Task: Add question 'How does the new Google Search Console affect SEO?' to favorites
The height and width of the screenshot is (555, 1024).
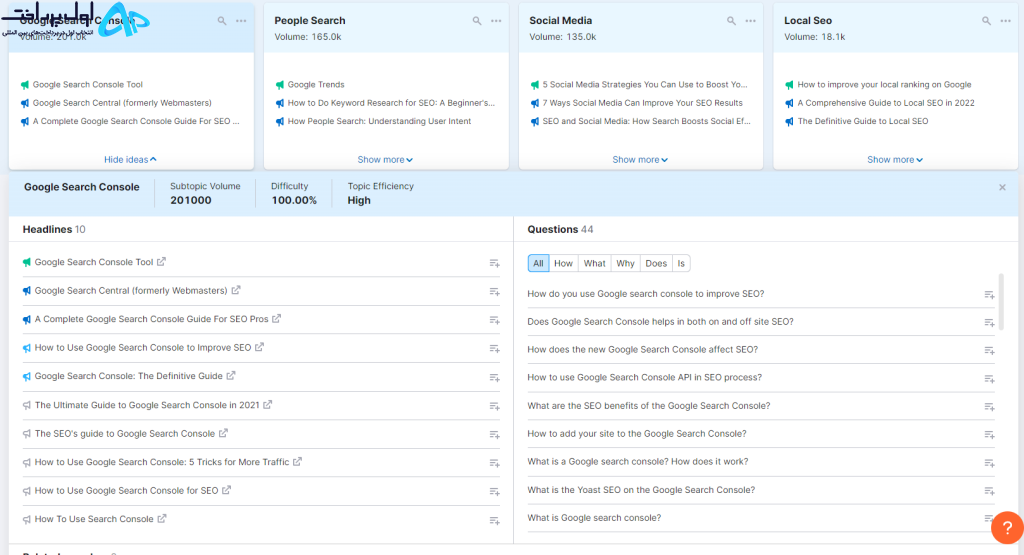Action: pos(989,351)
